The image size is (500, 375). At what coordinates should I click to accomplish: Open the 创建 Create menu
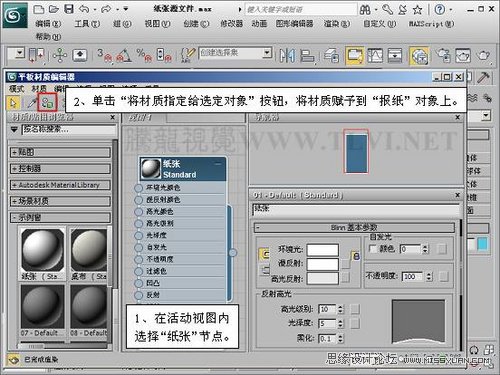(196, 24)
